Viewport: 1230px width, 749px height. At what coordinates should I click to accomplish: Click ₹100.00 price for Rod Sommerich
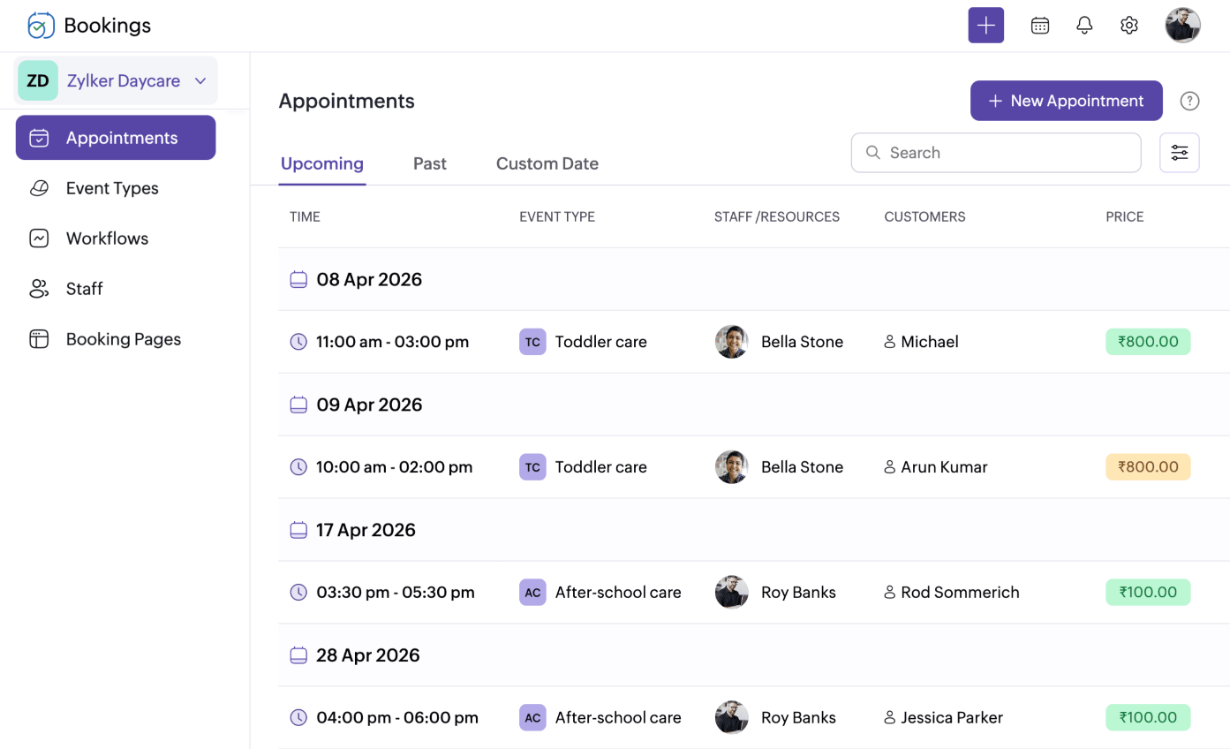pyautogui.click(x=1148, y=592)
